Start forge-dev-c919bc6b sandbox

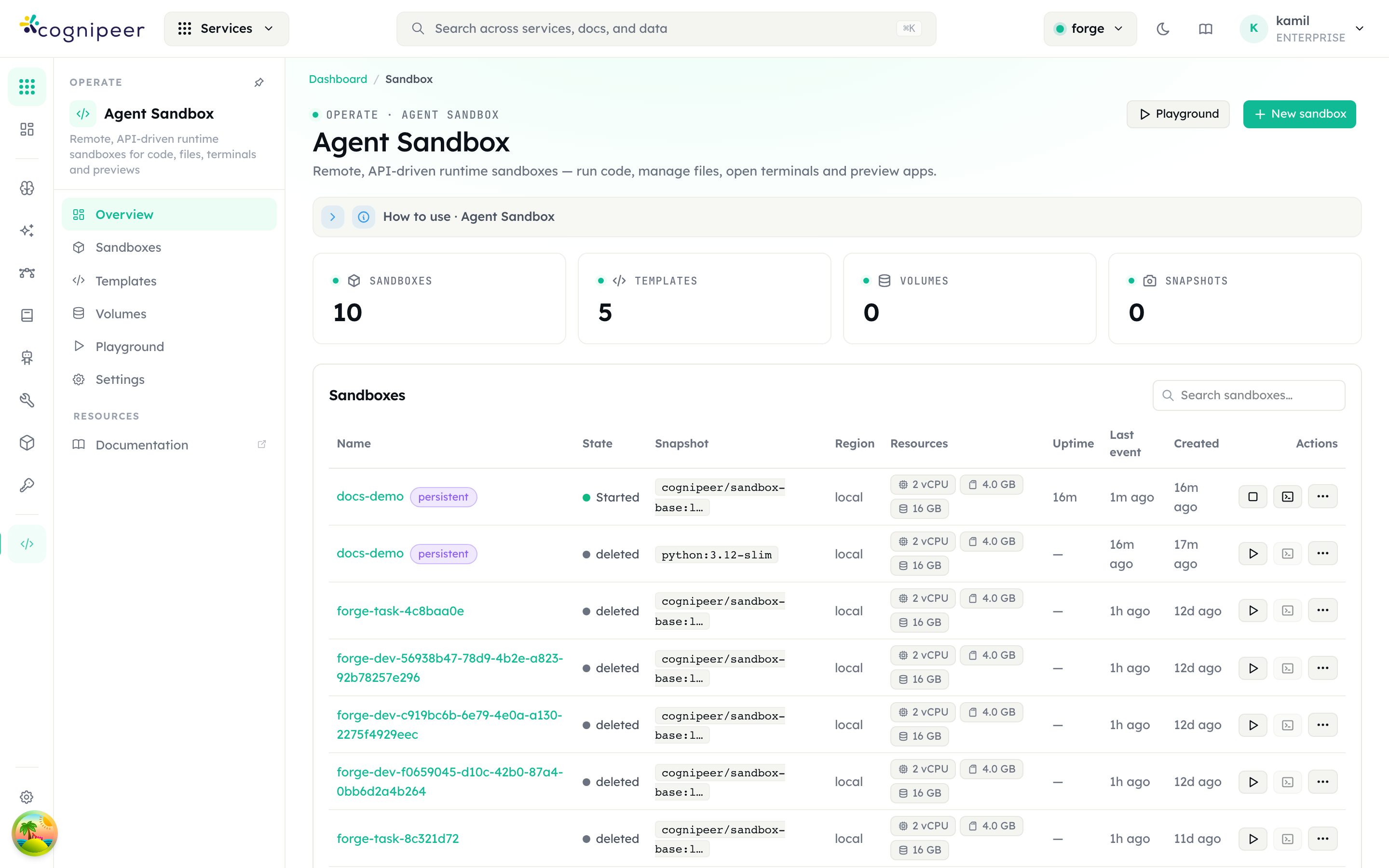coord(1253,724)
